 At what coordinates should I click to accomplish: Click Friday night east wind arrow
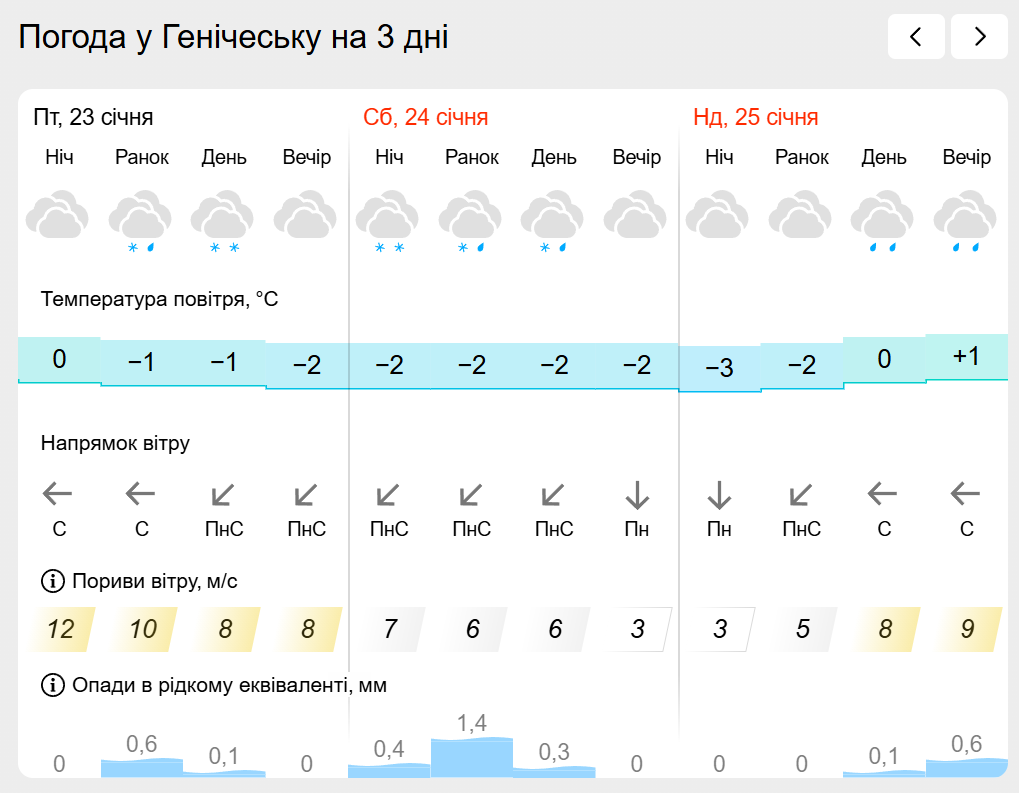tap(59, 494)
